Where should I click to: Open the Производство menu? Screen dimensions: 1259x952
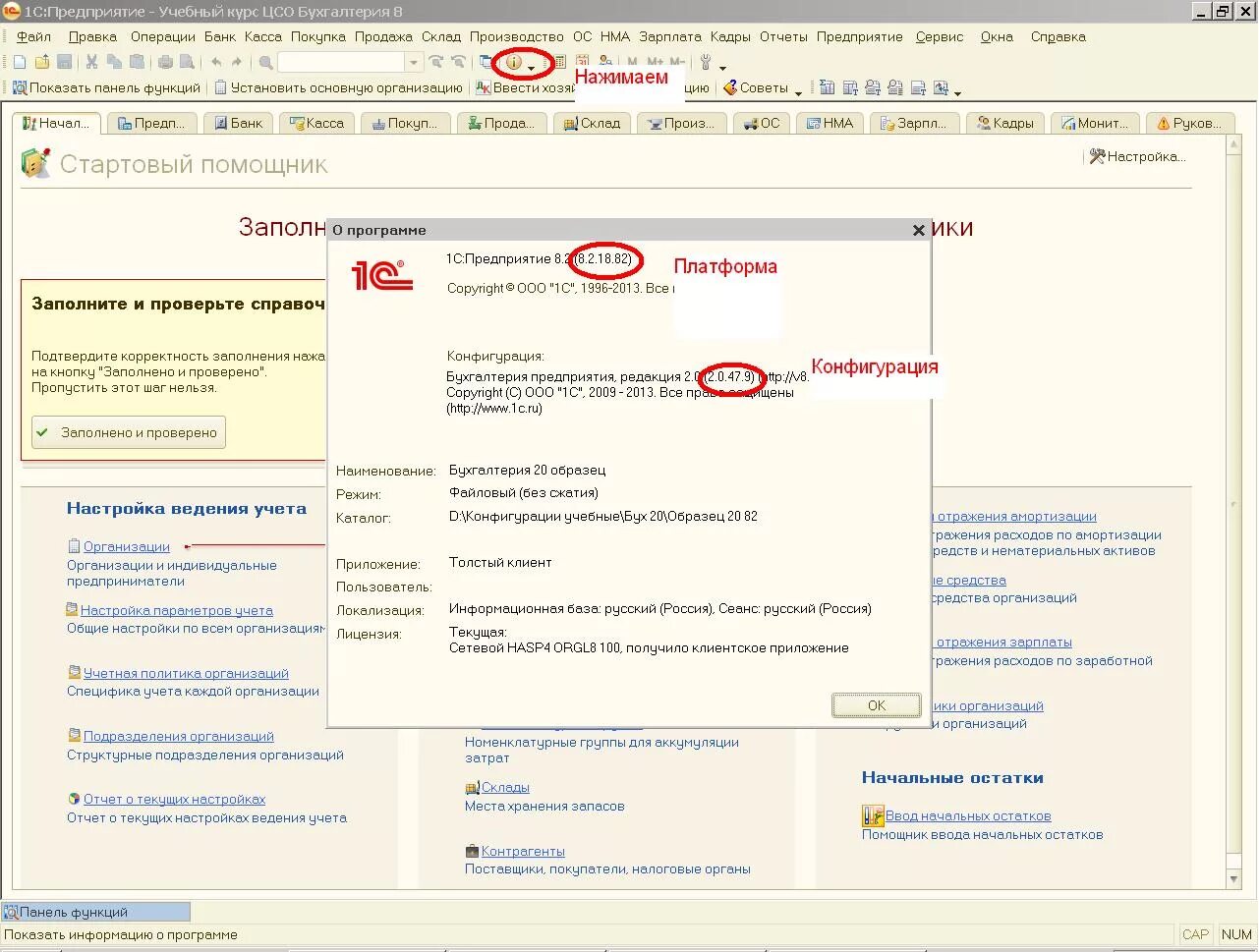pyautogui.click(x=516, y=36)
